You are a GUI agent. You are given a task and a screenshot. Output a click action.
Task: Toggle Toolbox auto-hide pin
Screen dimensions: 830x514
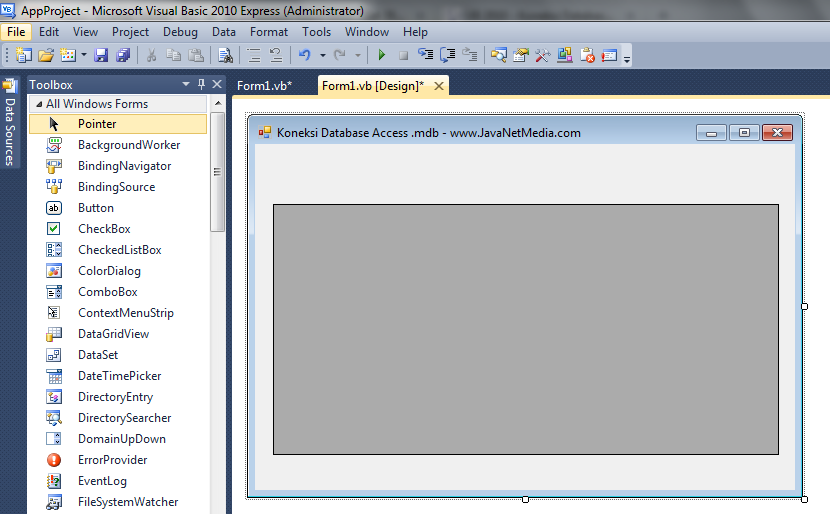pyautogui.click(x=201, y=84)
